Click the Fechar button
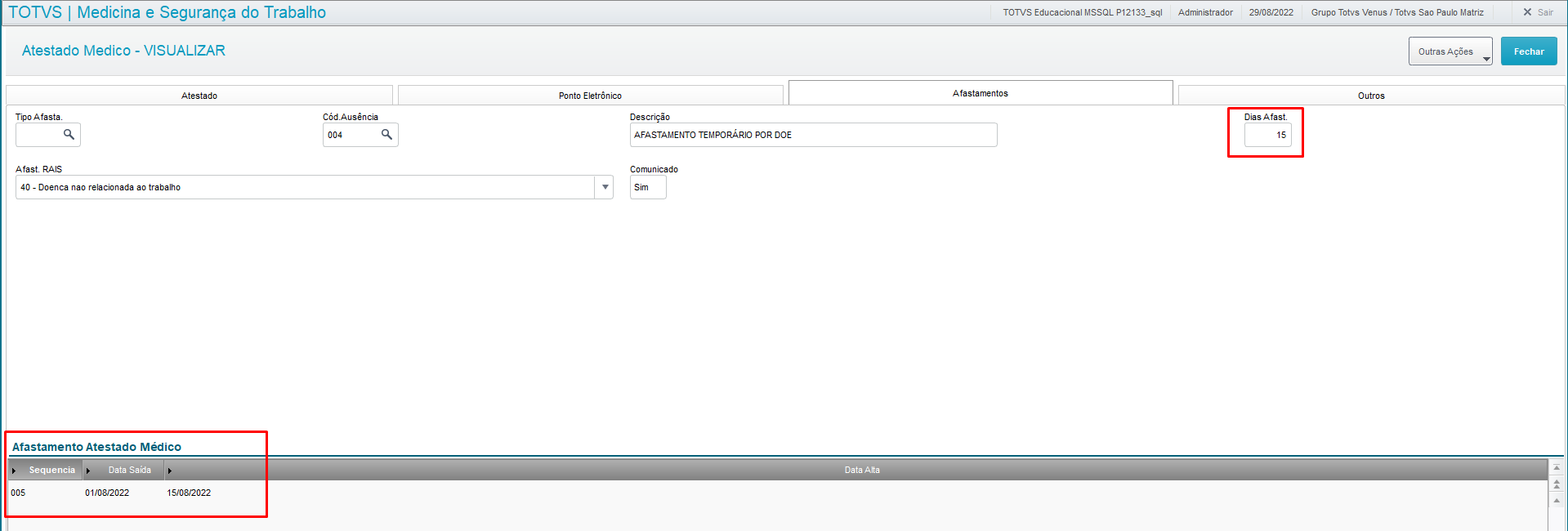 click(1529, 51)
